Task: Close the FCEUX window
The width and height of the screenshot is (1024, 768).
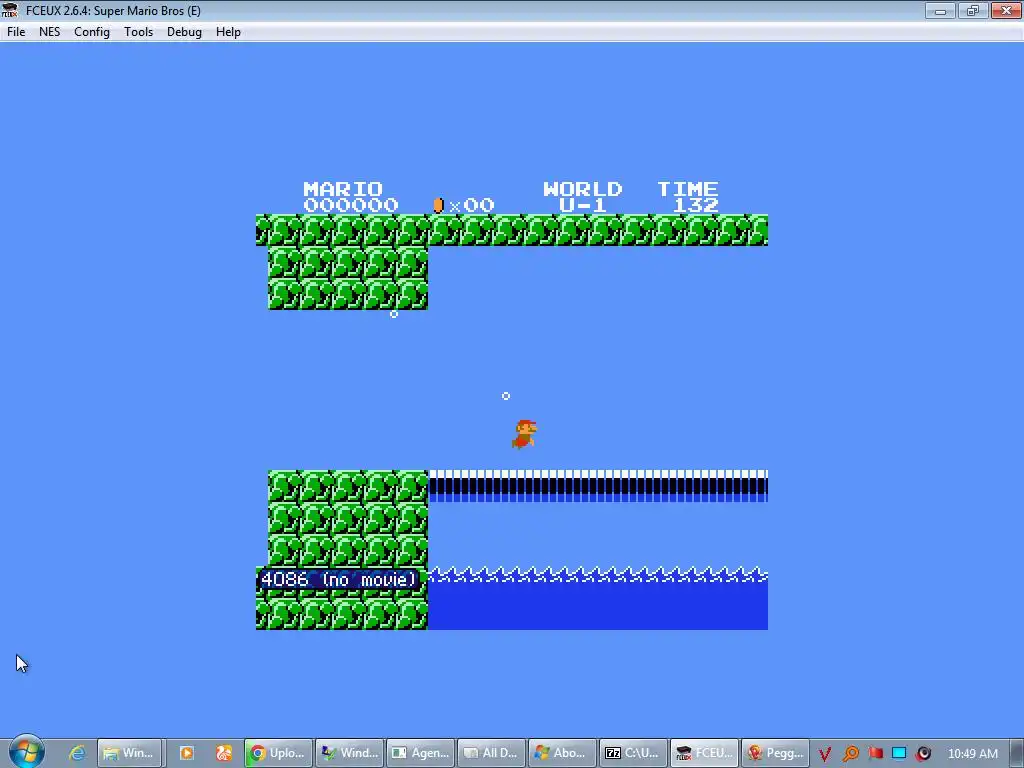Action: pos(1006,10)
